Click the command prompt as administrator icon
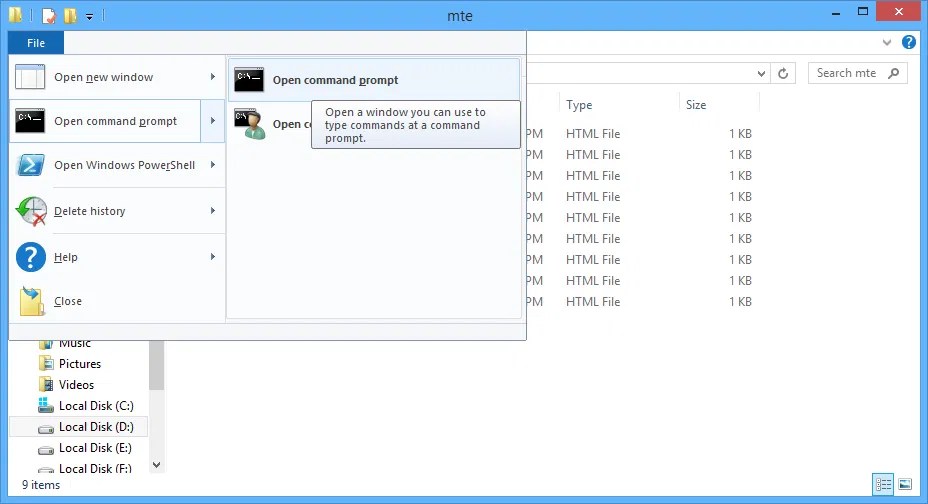The height and width of the screenshot is (504, 928). 249,124
